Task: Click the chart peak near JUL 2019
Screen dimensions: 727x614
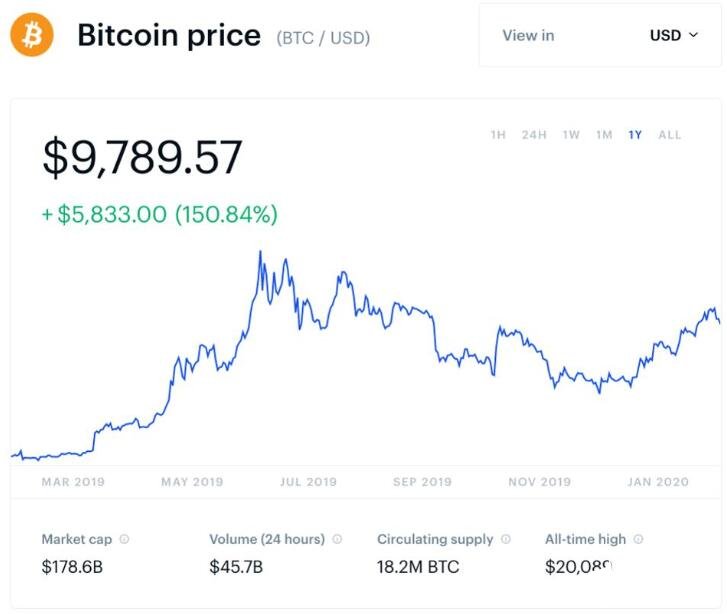Action: point(260,252)
